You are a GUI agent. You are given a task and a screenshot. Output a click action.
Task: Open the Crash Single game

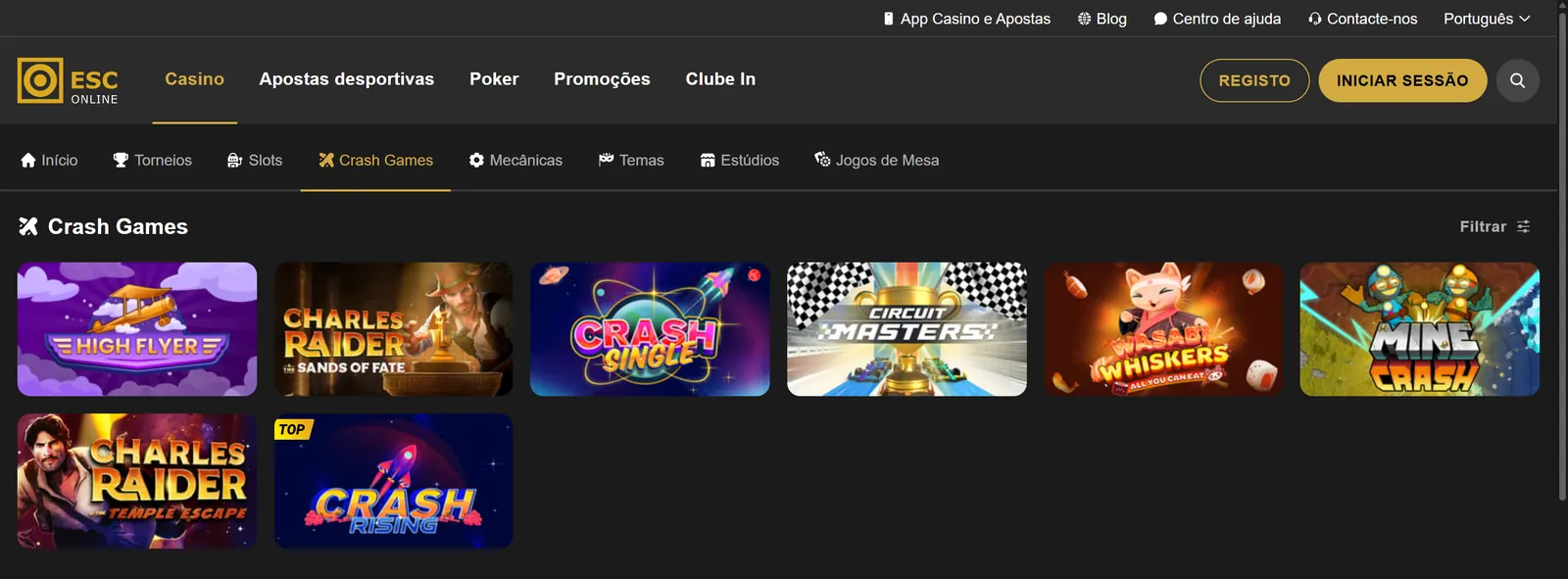pyautogui.click(x=650, y=329)
